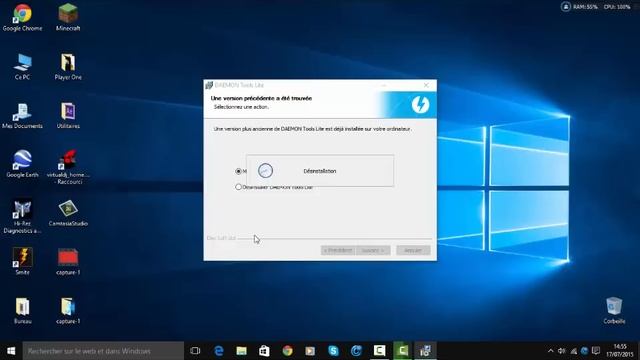Screen dimensions: 640x360
Task: Select the CamtasiaStudio desktop icon
Action: 68,213
